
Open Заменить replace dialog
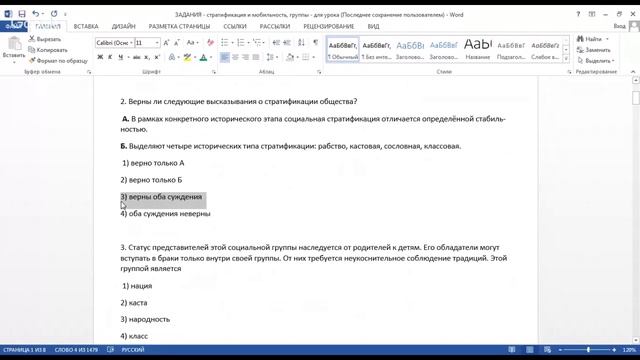click(594, 50)
